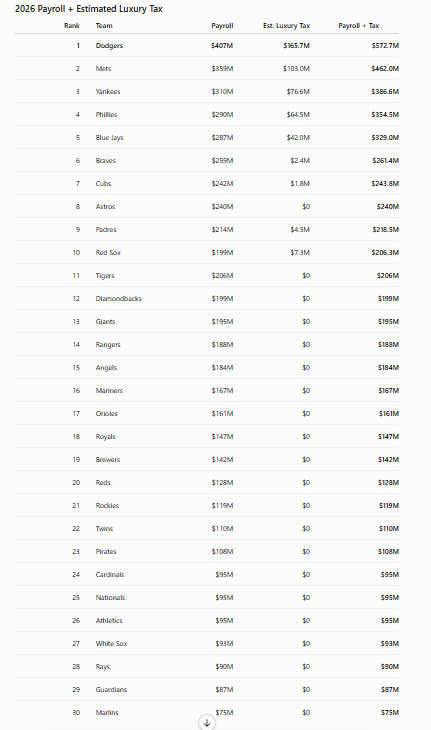431x730 pixels.
Task: Select the Mets team name
Action: (x=103, y=68)
